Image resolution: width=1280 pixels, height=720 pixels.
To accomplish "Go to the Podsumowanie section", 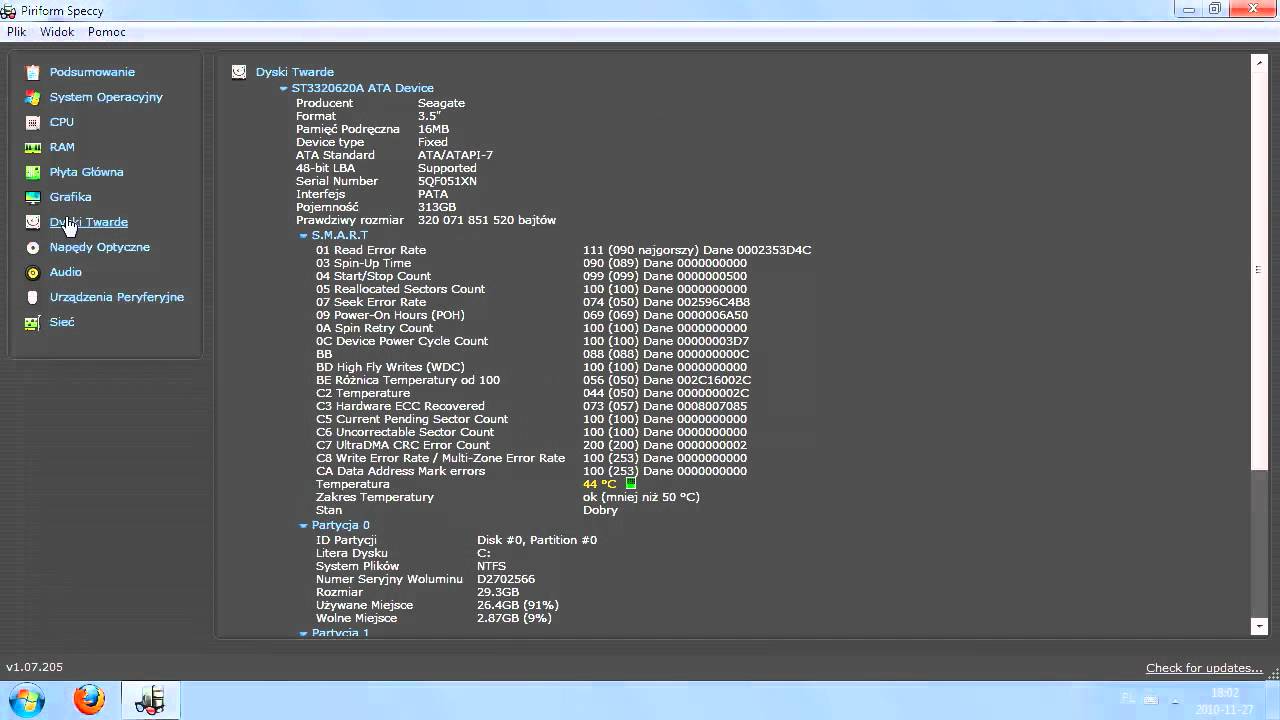I will point(92,72).
